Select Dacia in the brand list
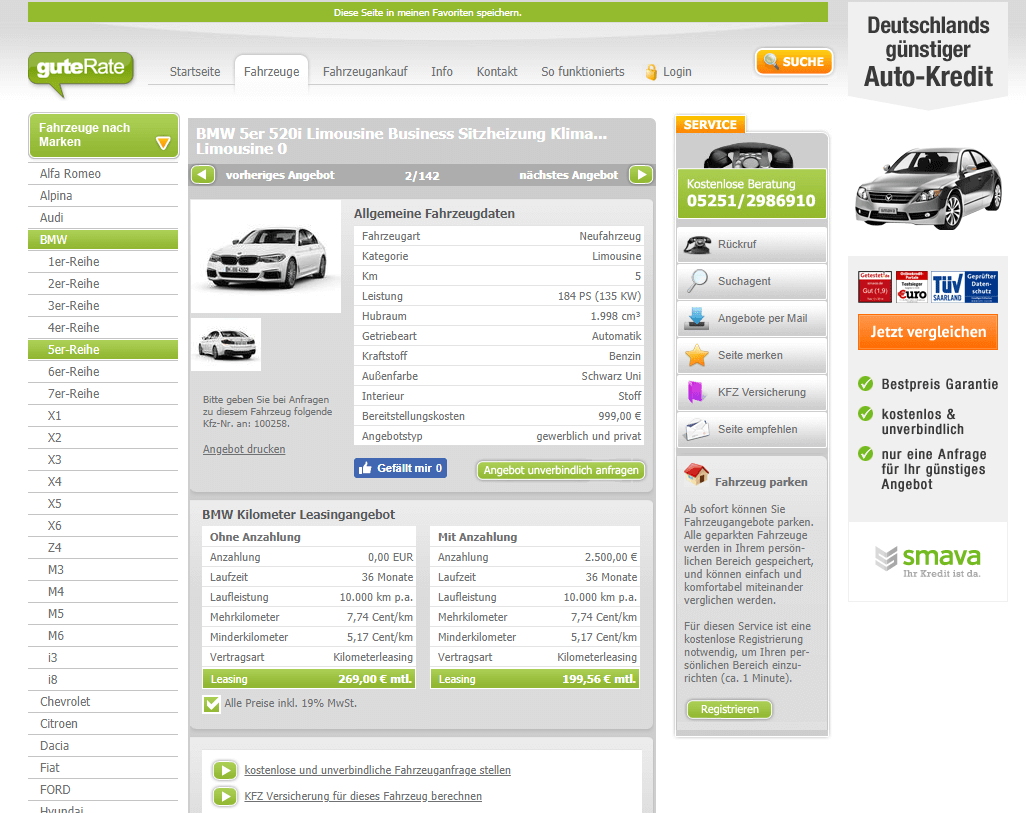 pos(103,746)
